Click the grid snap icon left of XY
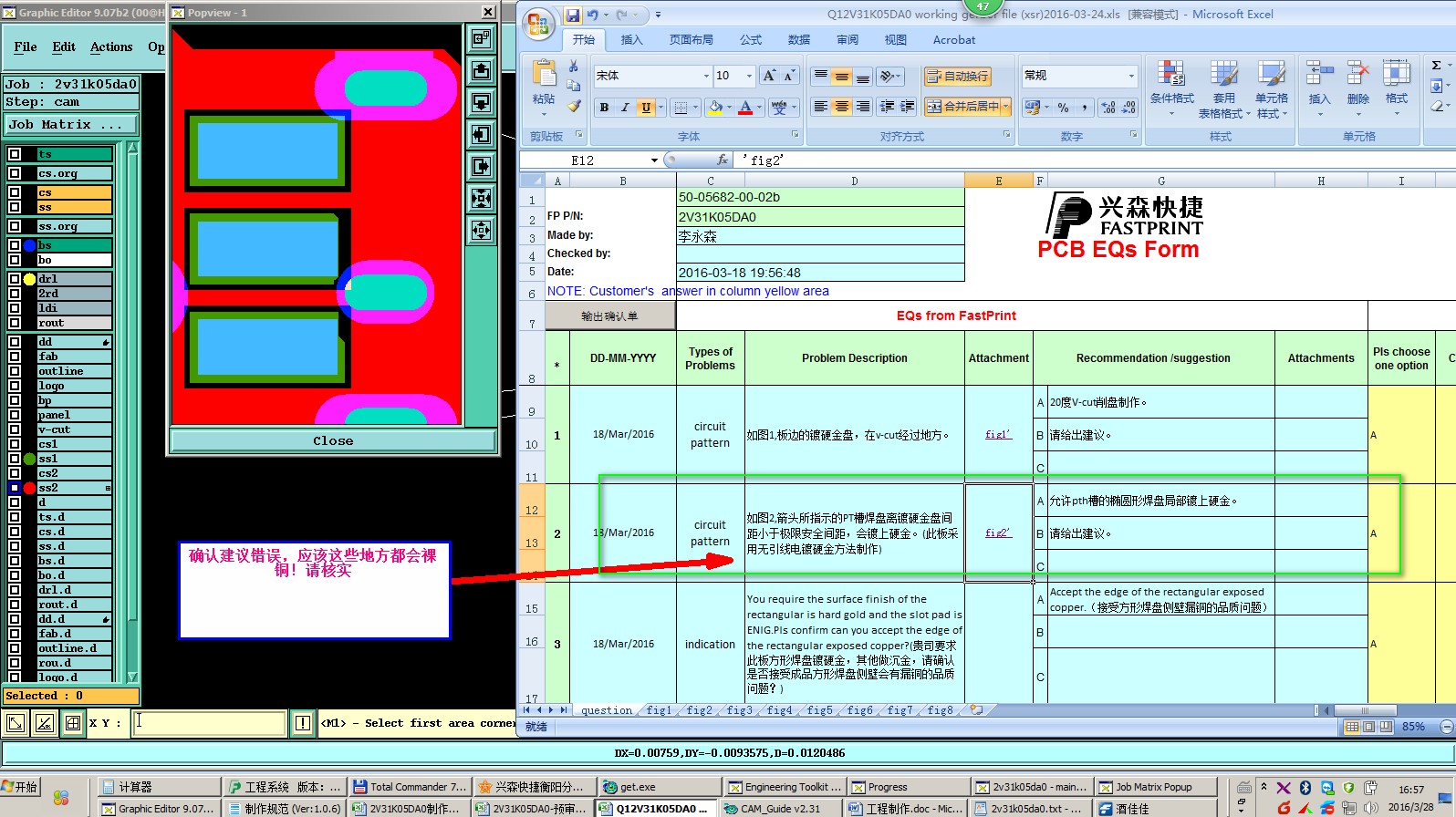Image resolution: width=1456 pixels, height=817 pixels. point(72,723)
